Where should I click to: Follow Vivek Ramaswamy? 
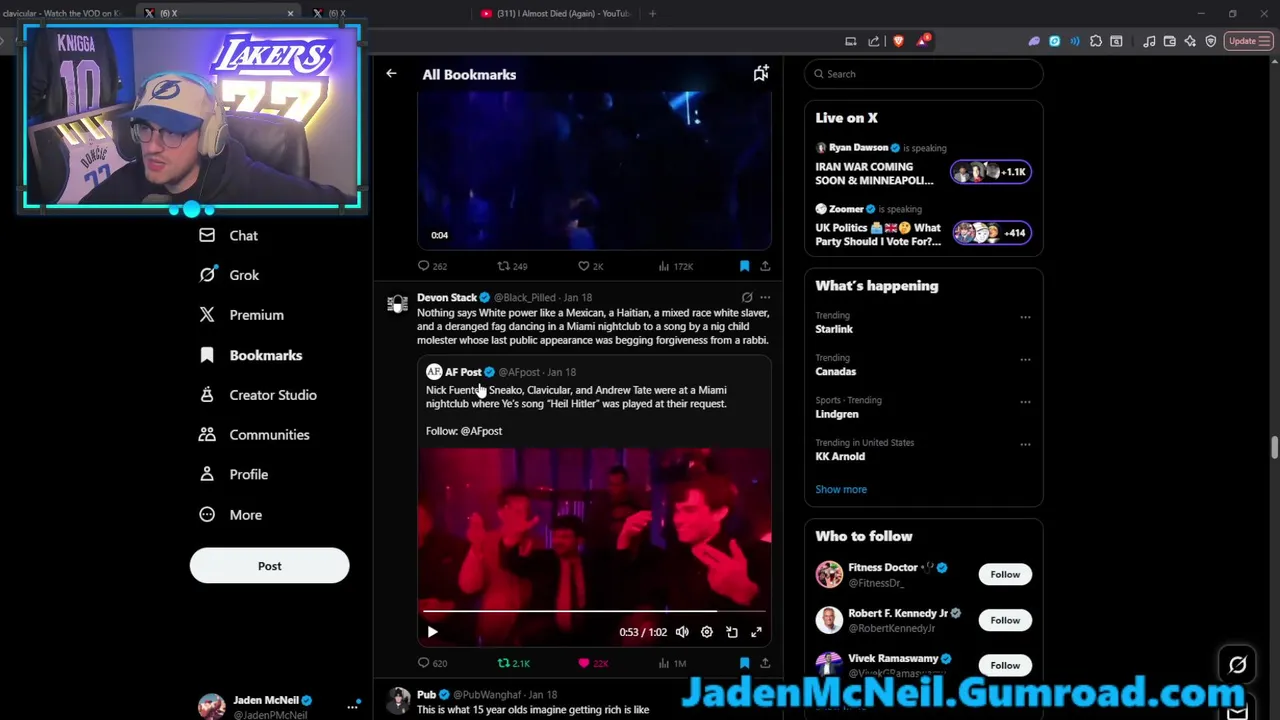click(1005, 665)
